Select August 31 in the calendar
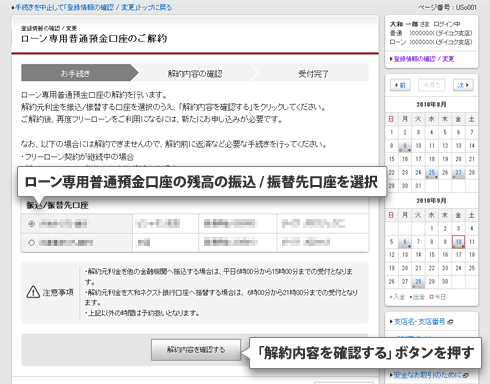This screenshot has height=384, width=490. click(418, 186)
